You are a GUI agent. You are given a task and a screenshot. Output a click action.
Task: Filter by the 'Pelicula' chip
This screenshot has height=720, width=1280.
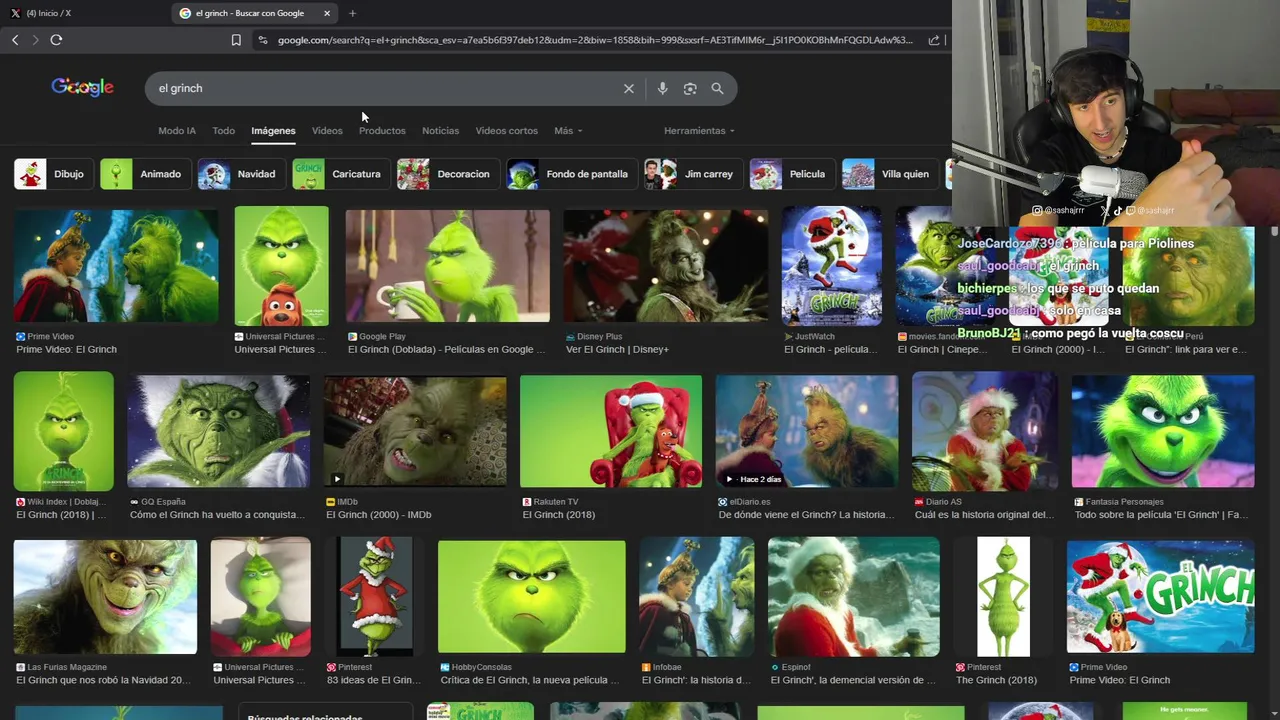[x=792, y=174]
